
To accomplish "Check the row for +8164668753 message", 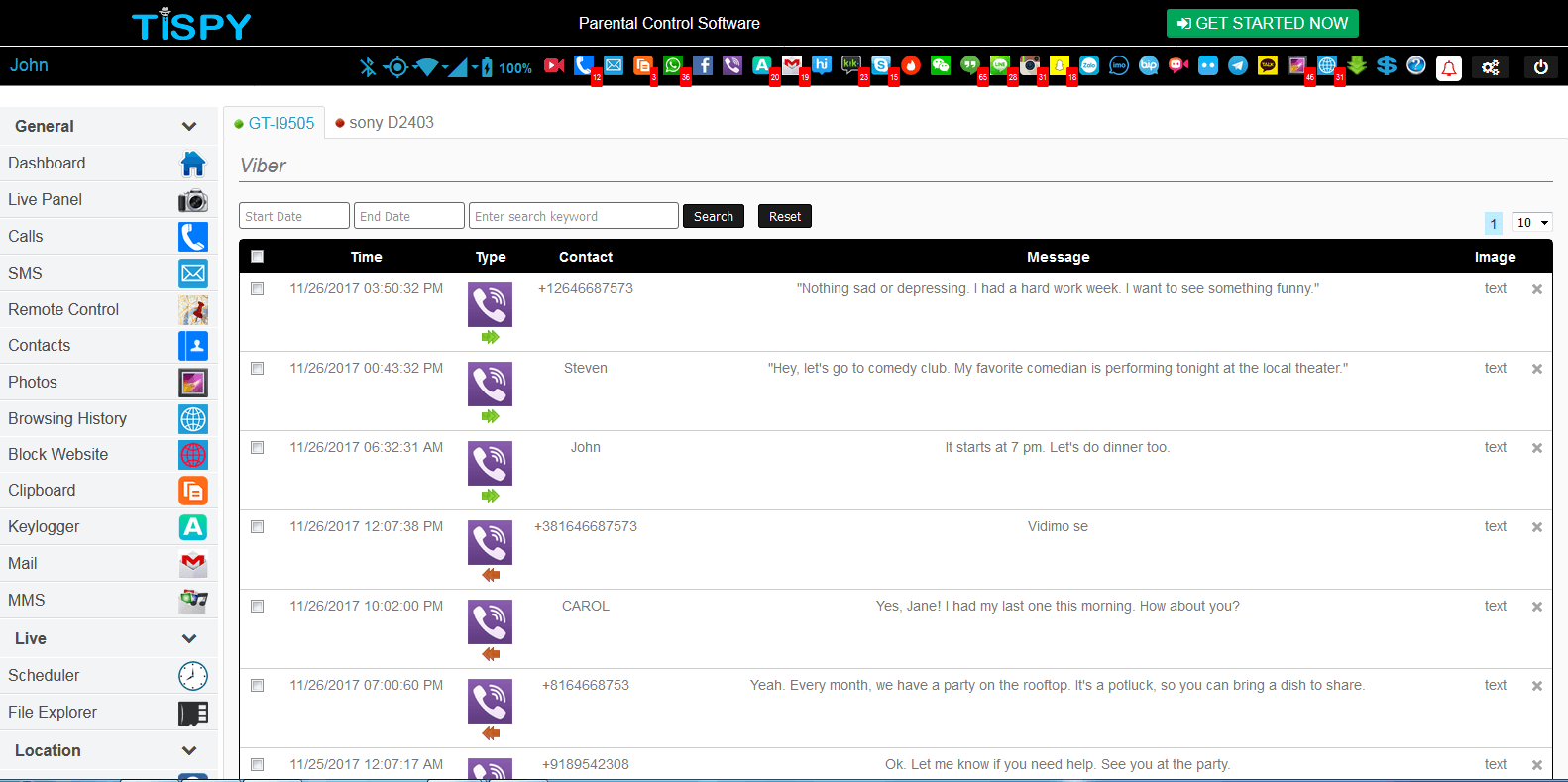I will pos(258,686).
